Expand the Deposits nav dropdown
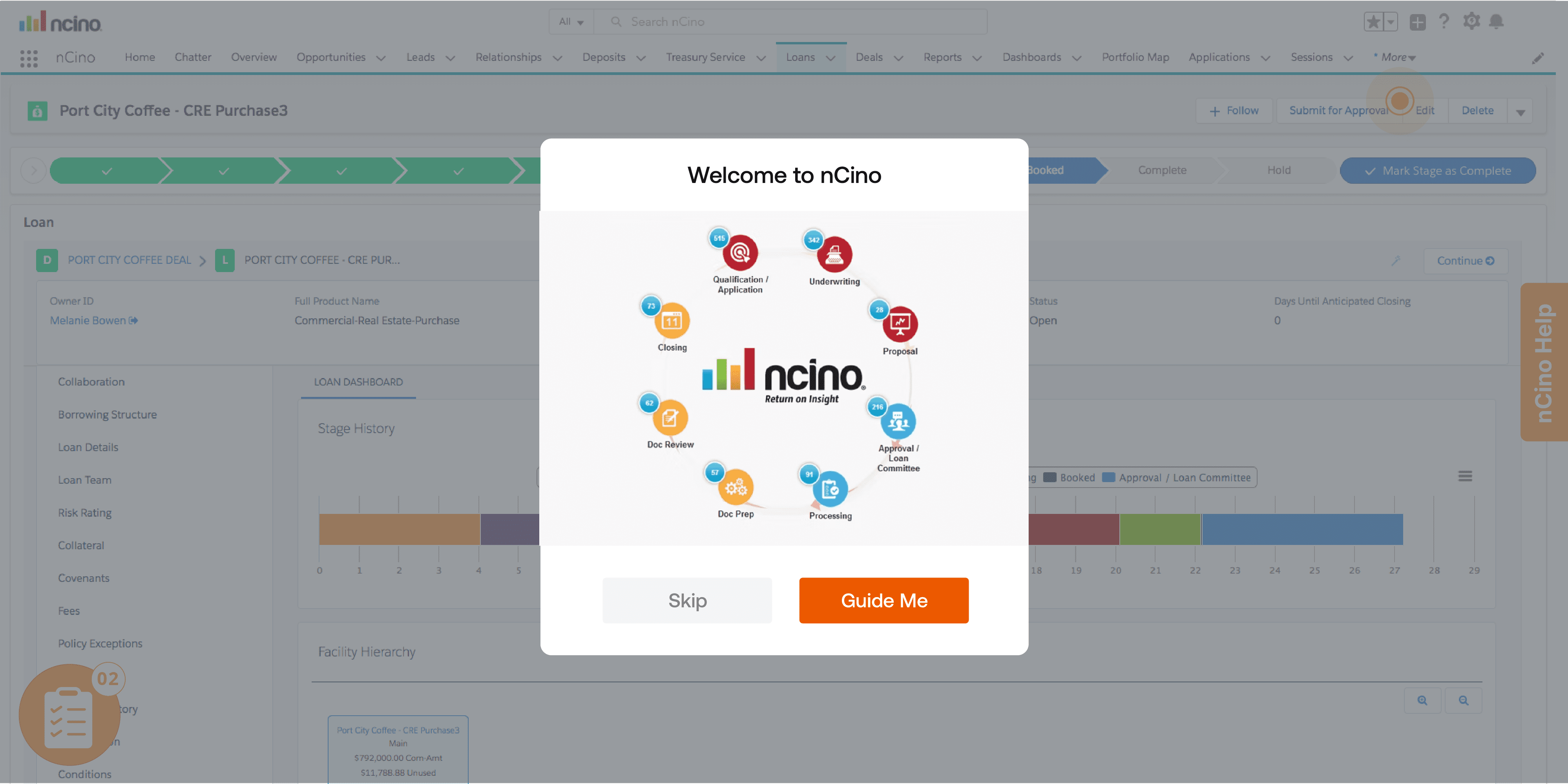Viewport: 1568px width, 784px height. coord(641,58)
